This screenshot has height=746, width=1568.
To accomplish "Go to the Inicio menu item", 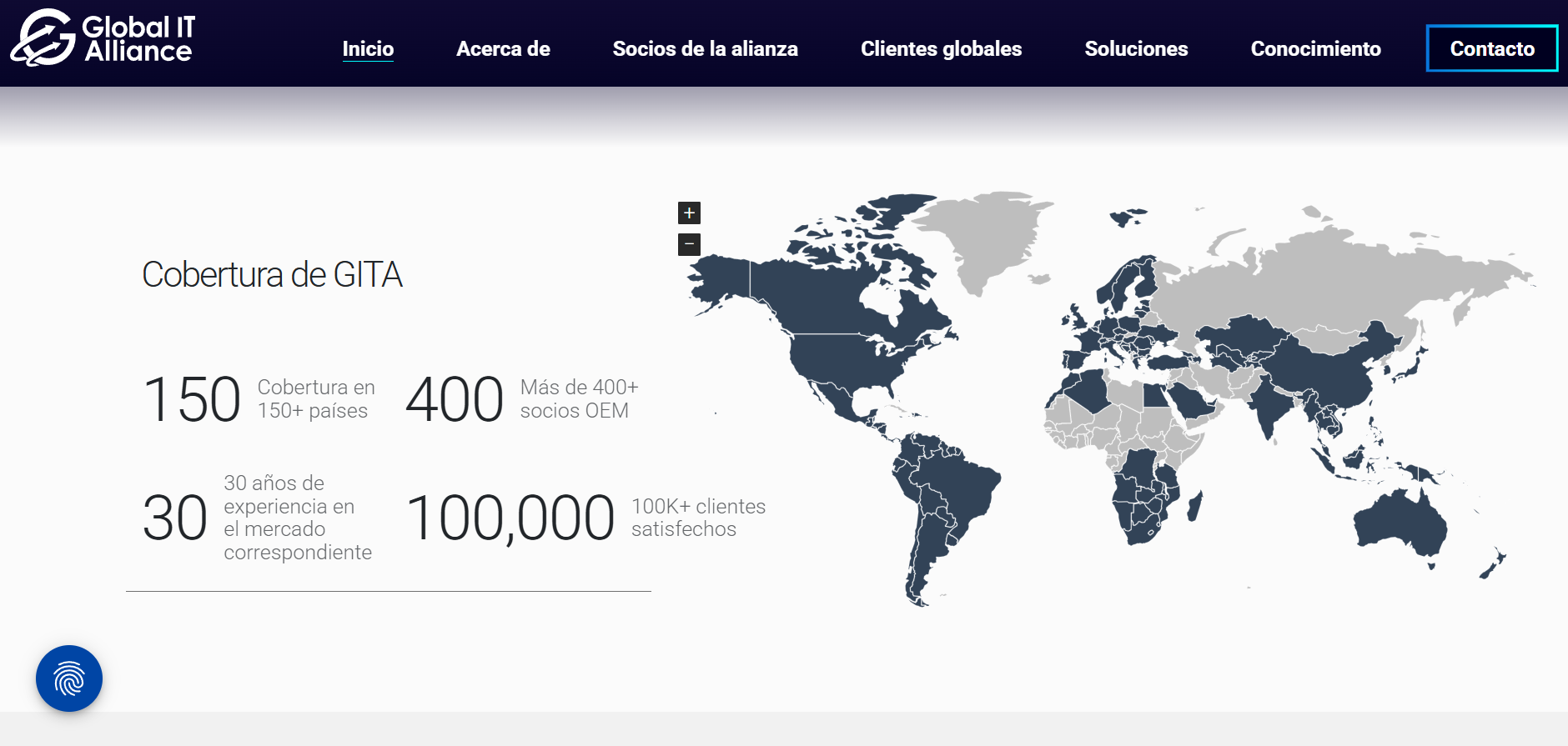I will point(368,48).
